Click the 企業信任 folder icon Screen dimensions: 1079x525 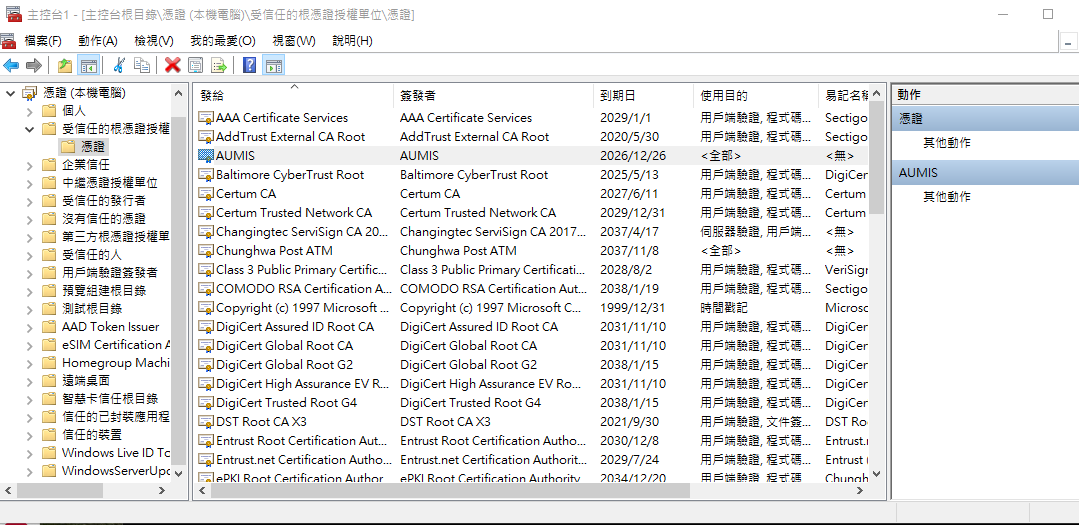pos(48,164)
